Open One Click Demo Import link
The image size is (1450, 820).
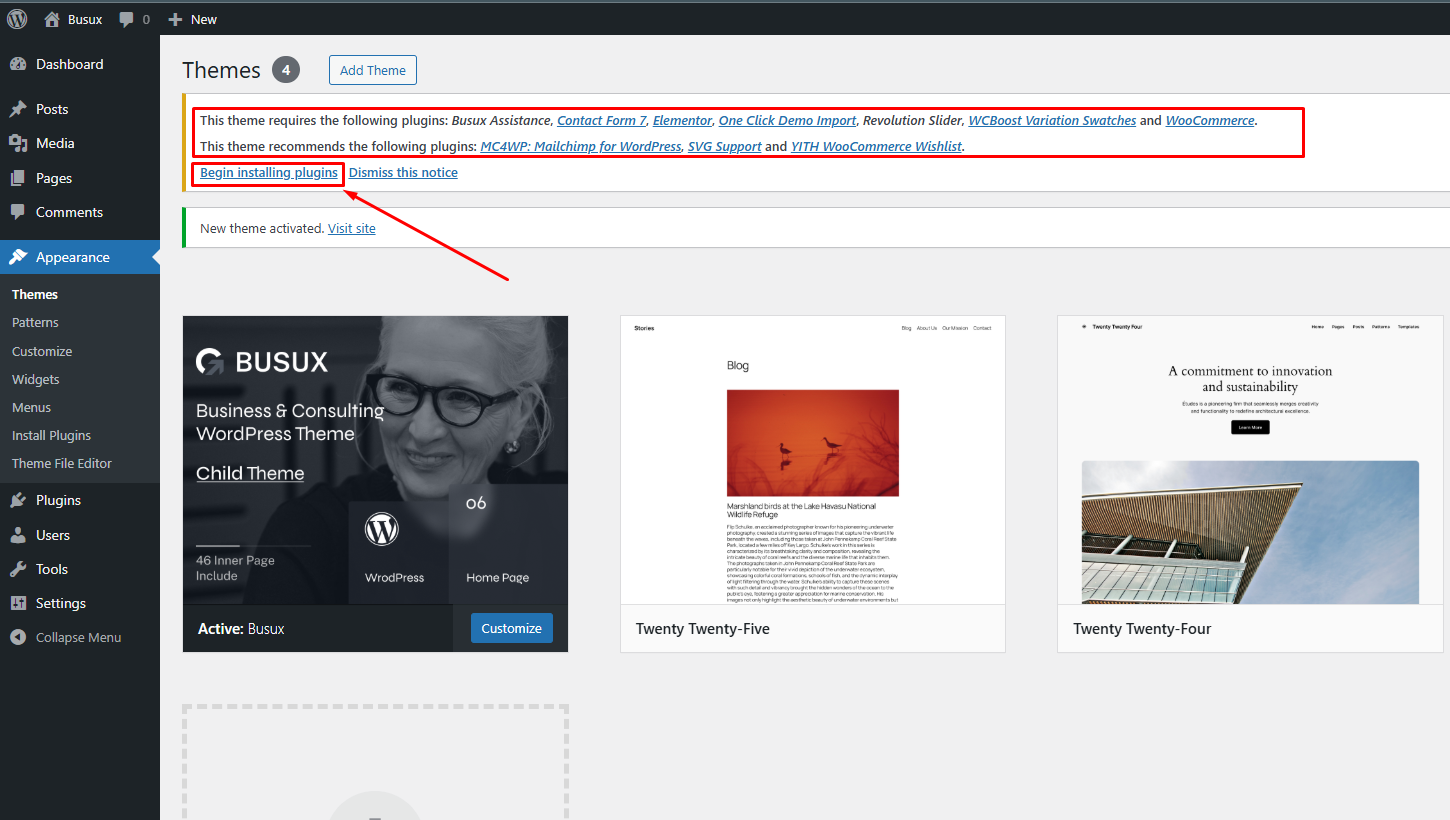(x=787, y=120)
